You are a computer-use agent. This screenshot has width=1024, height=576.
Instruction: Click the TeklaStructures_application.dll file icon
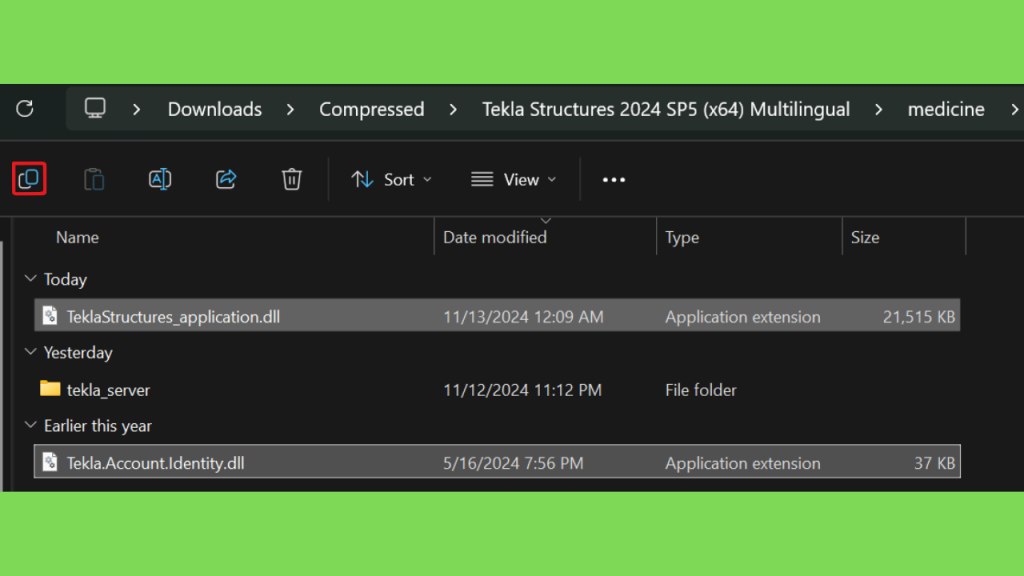point(50,316)
